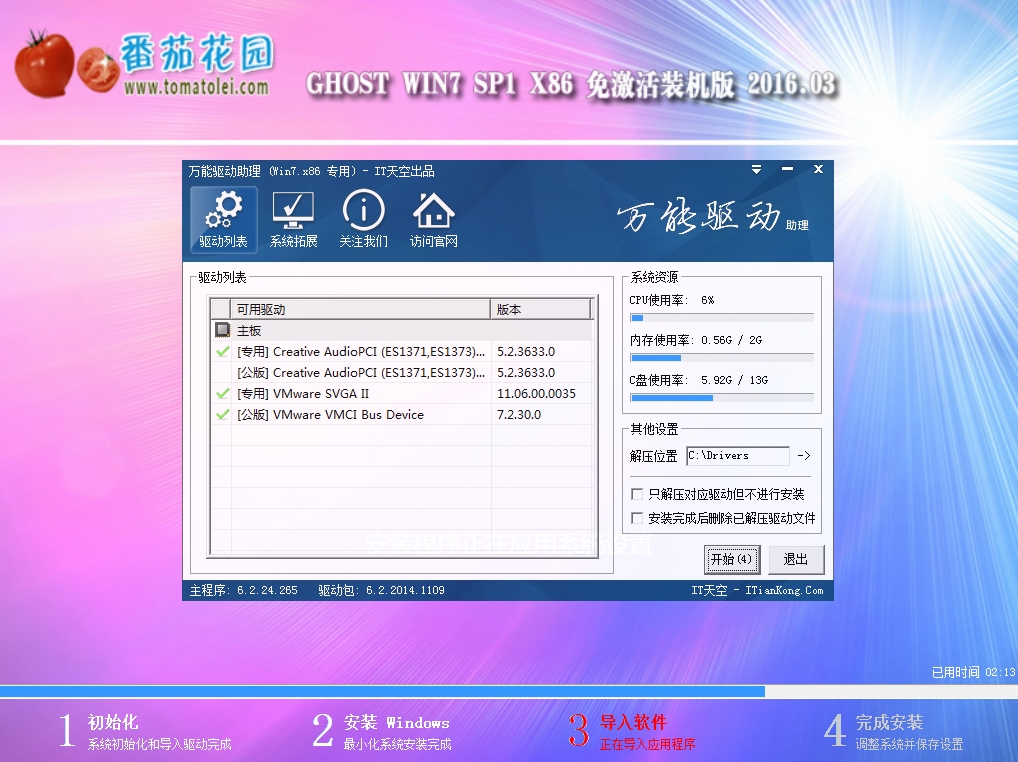1018x762 pixels.
Task: Click the www.tomatolei.com website text
Action: click(196, 87)
